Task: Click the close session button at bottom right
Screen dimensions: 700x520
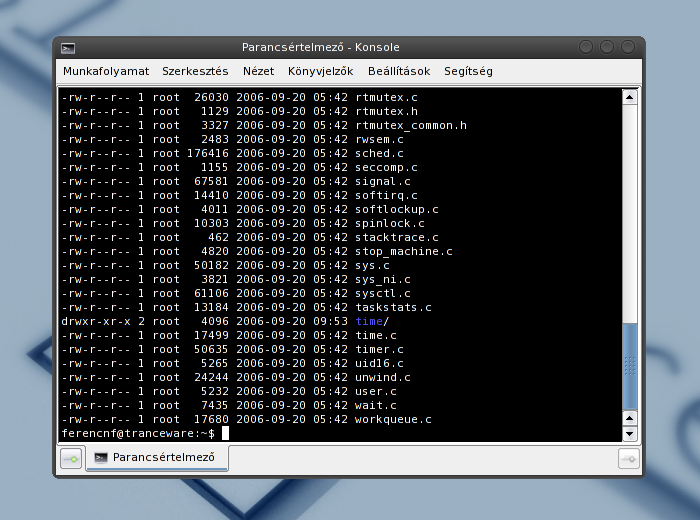Action: point(629,458)
